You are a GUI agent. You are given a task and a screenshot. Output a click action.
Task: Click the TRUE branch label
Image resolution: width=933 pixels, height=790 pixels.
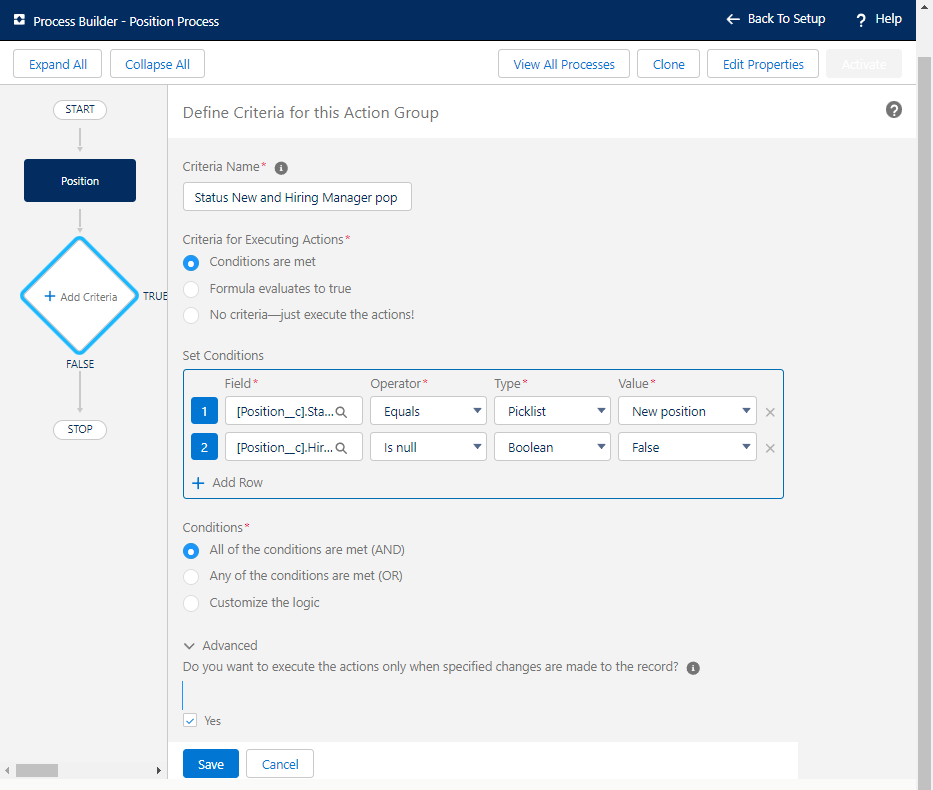155,296
